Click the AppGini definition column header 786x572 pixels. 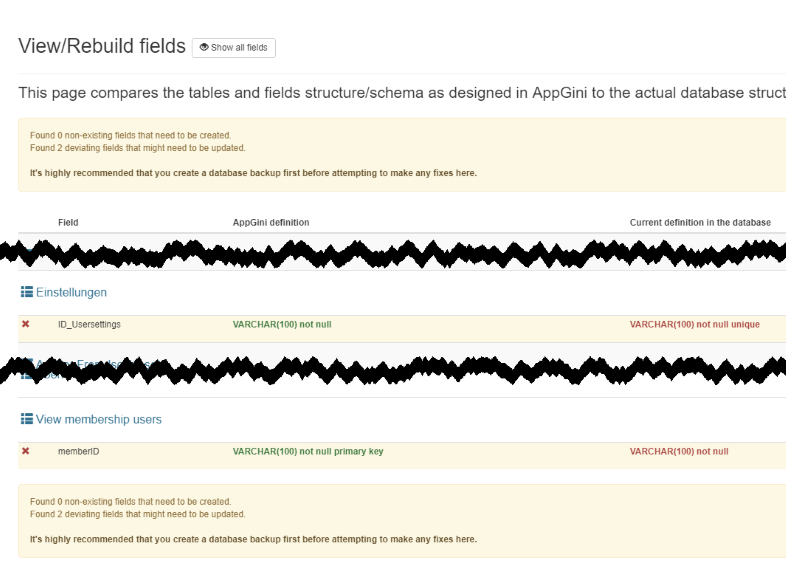271,222
